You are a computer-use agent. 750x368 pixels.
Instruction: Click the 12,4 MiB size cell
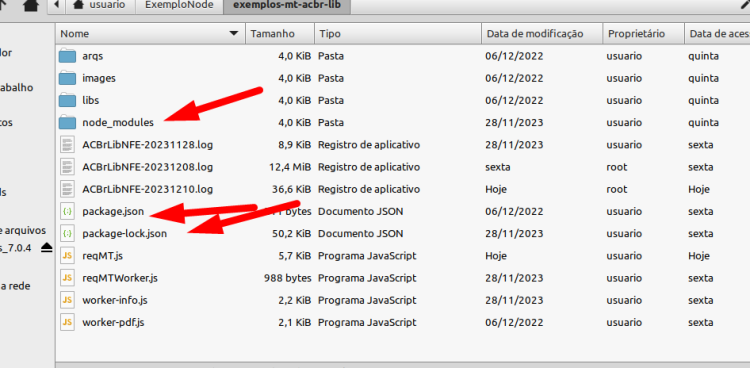coord(290,167)
